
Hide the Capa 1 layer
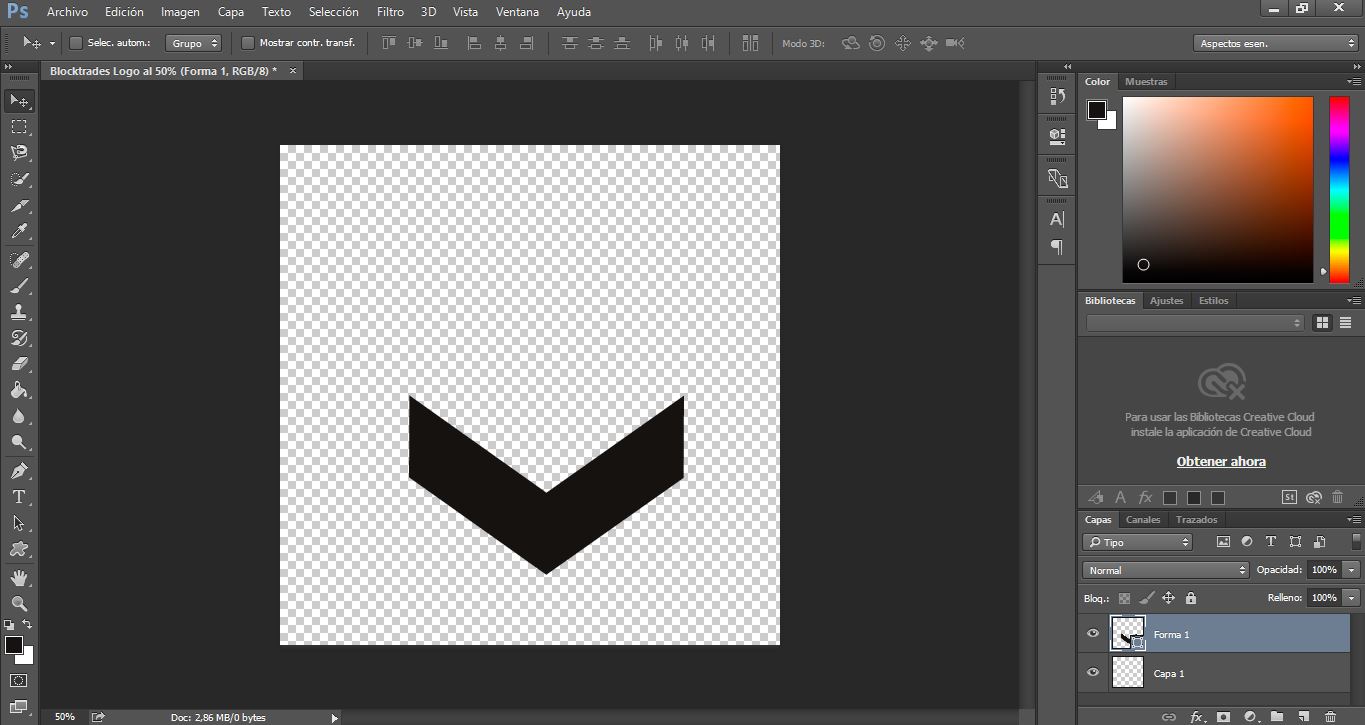(x=1092, y=672)
